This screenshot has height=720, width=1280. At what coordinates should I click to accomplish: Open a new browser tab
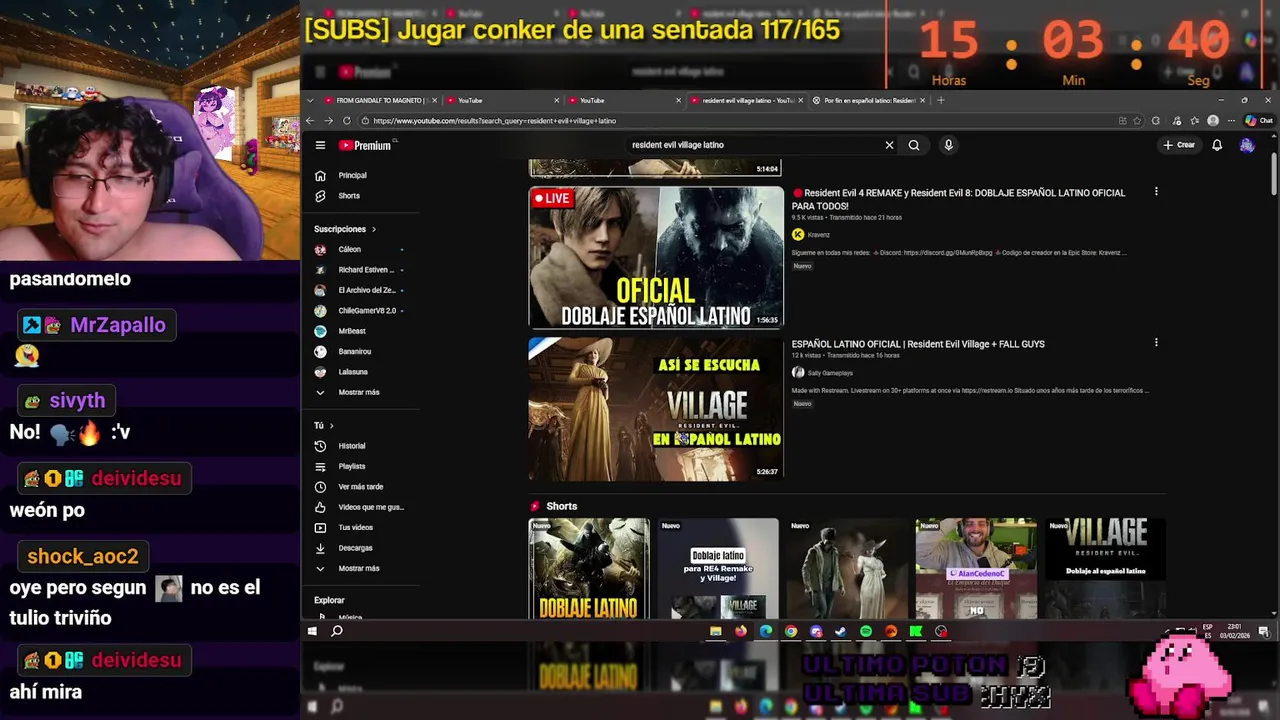(941, 100)
